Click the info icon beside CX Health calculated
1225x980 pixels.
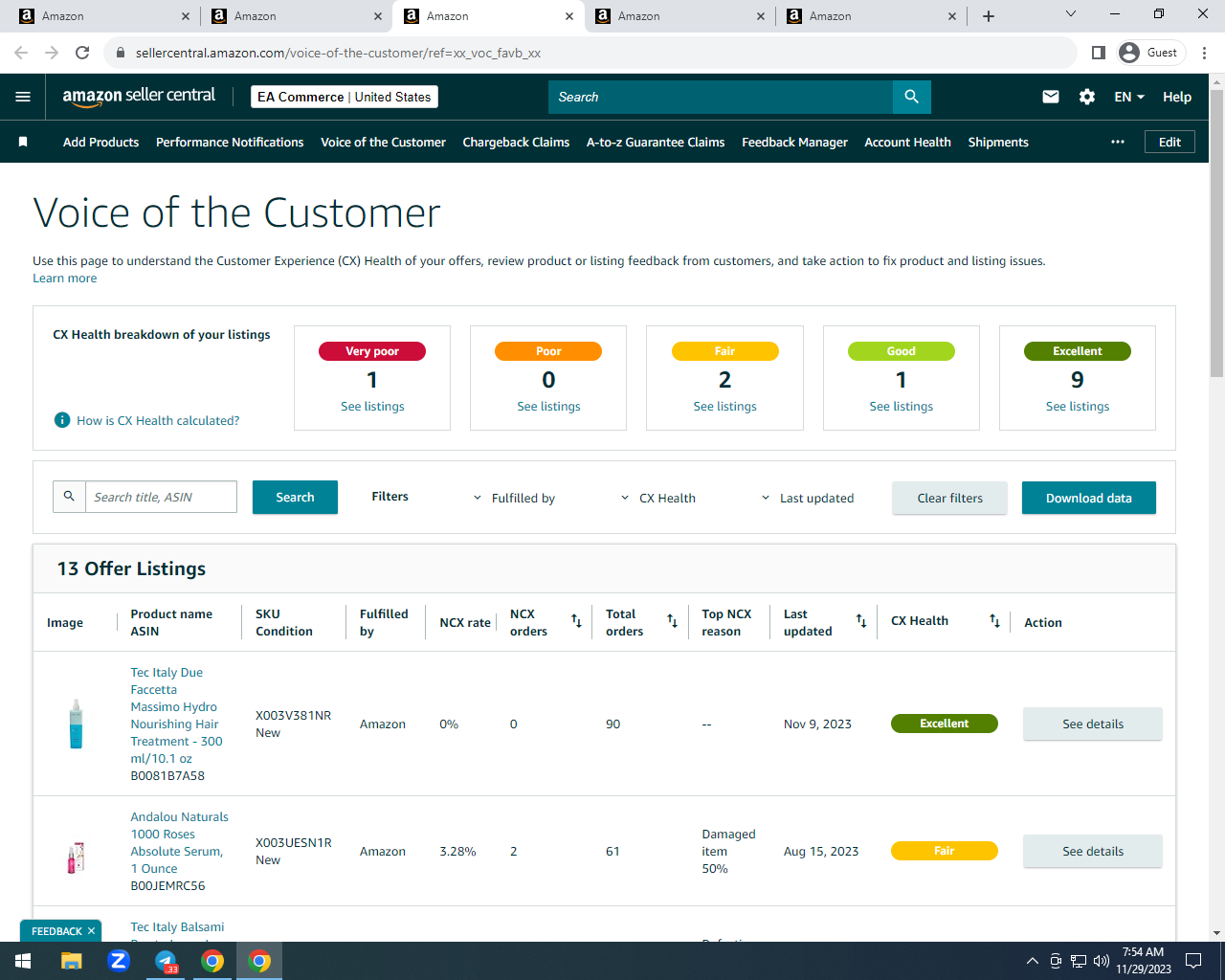(62, 420)
